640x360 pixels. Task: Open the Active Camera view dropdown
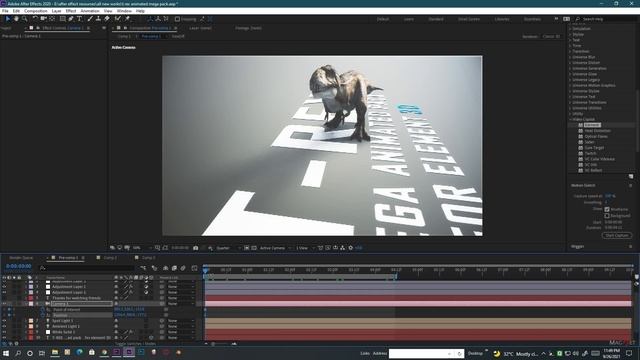(276, 248)
